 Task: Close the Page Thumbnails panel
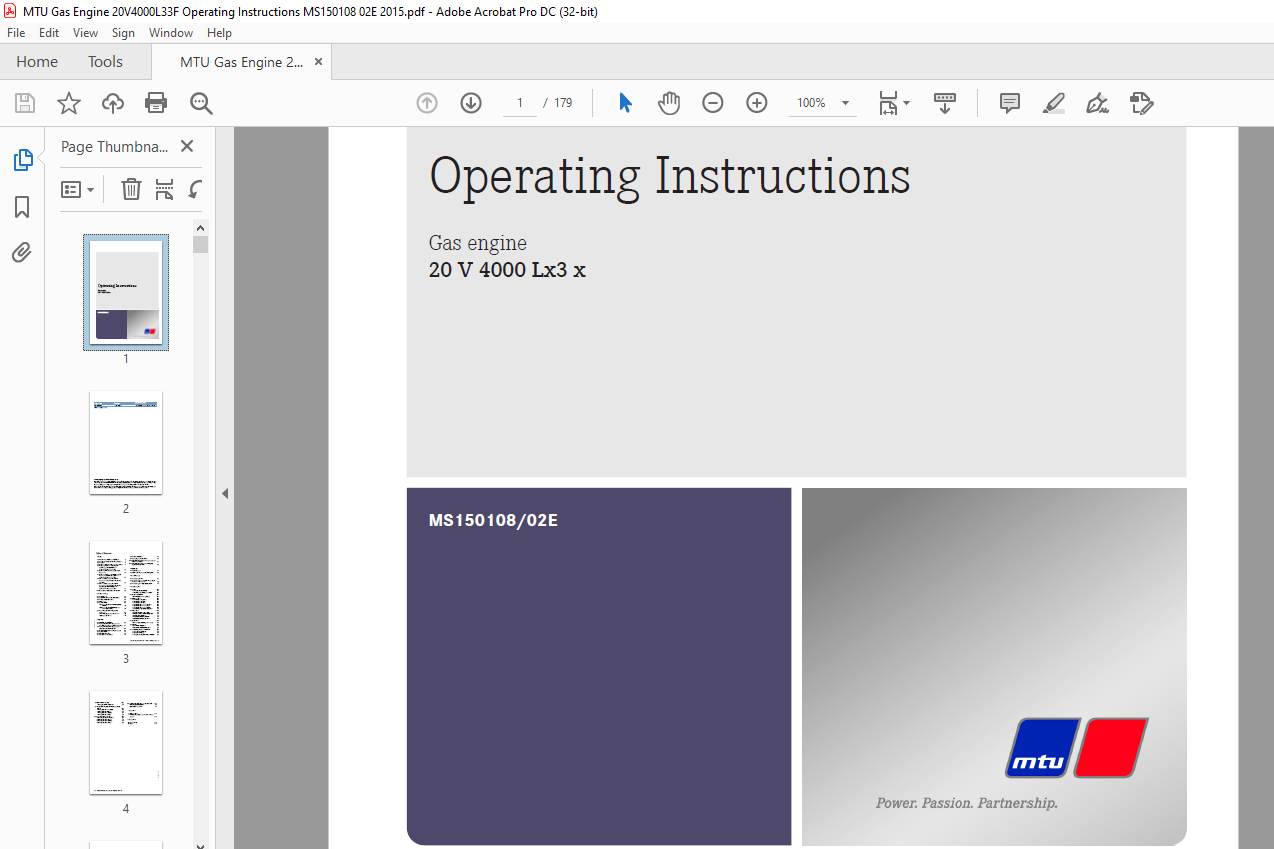tap(187, 146)
